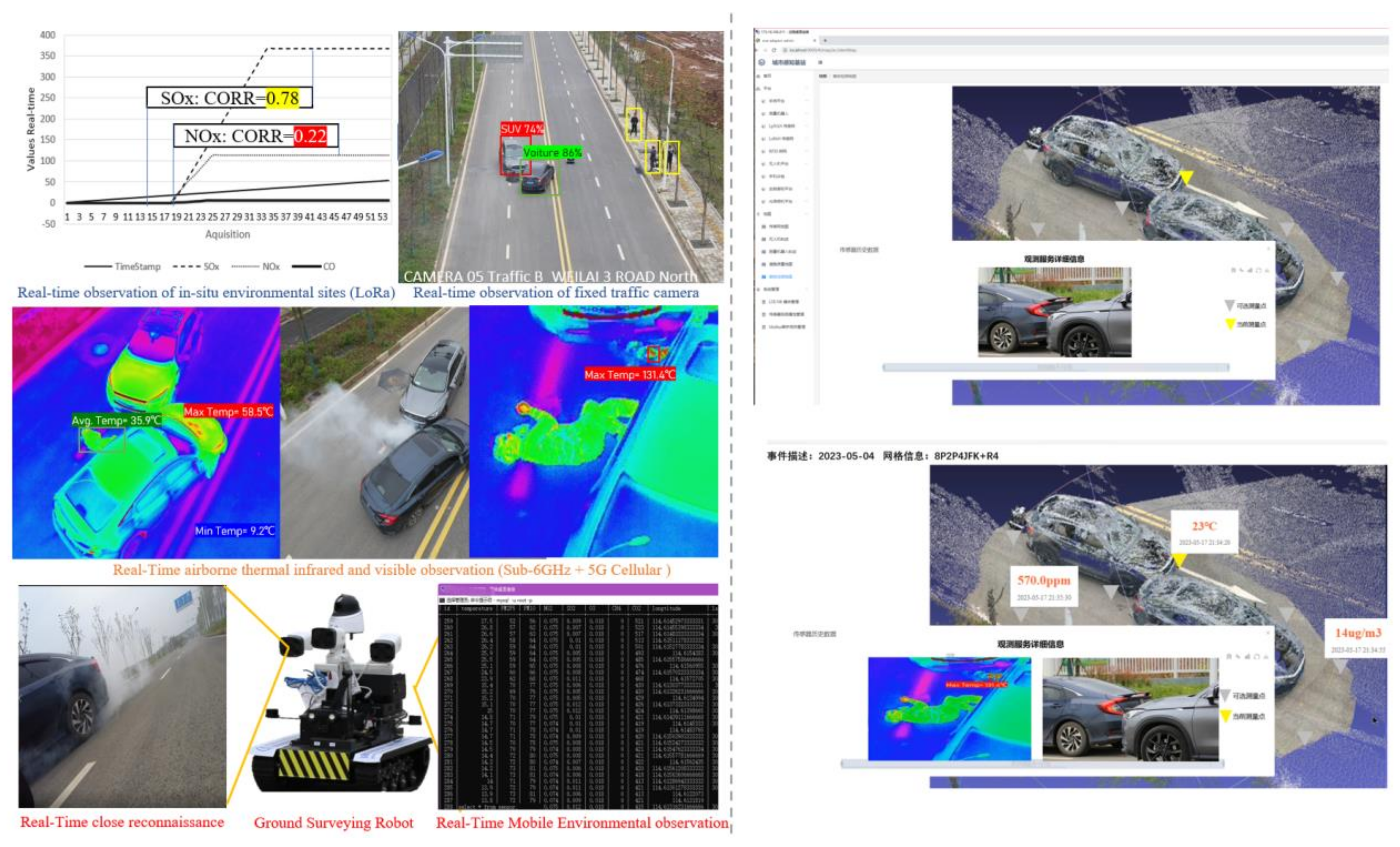Click the dashboard logo icon in header
The image size is (1400, 847).
(x=762, y=62)
